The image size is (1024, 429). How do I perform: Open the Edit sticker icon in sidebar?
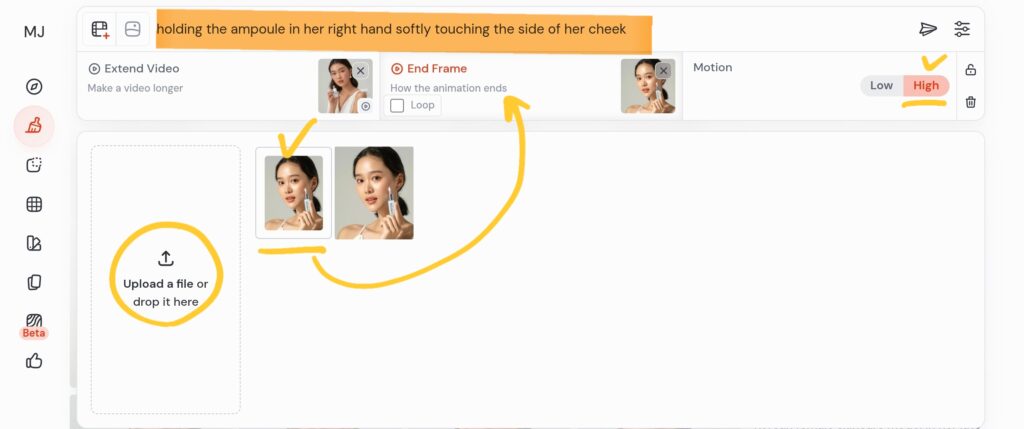[x=34, y=165]
